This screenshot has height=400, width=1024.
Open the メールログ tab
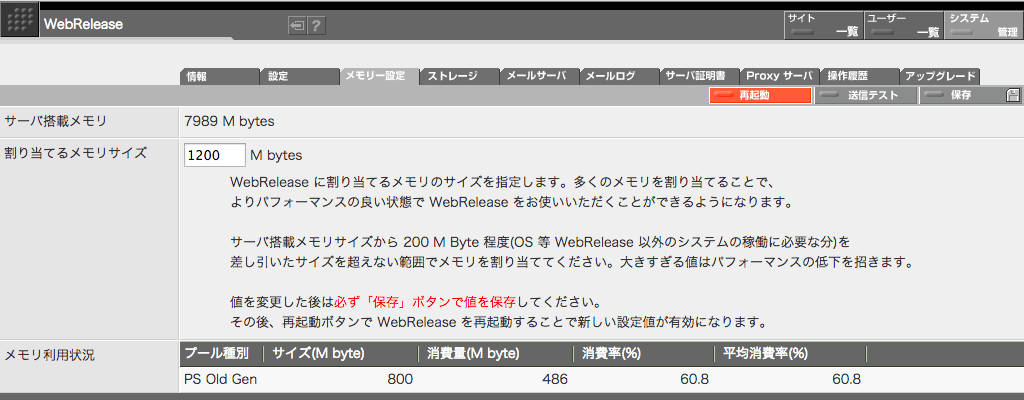click(620, 76)
